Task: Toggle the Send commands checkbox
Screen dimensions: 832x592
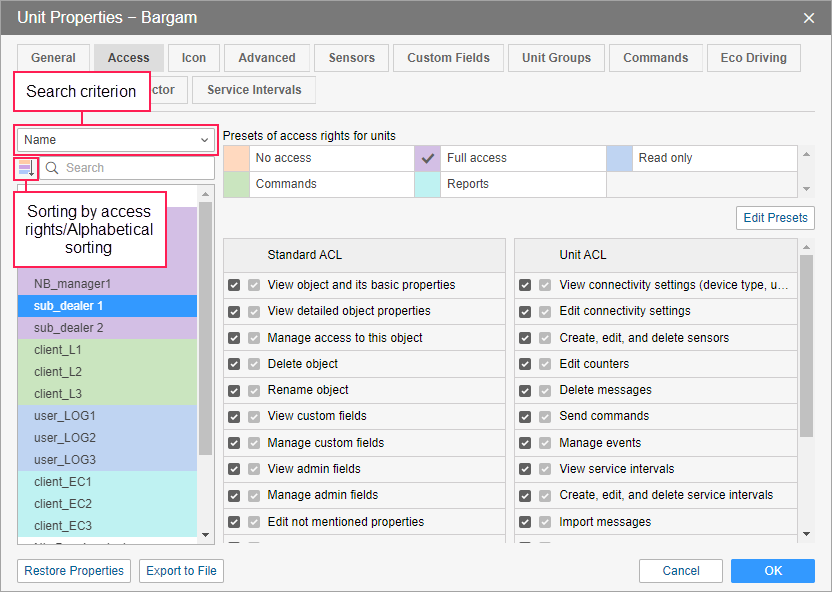Action: (525, 416)
